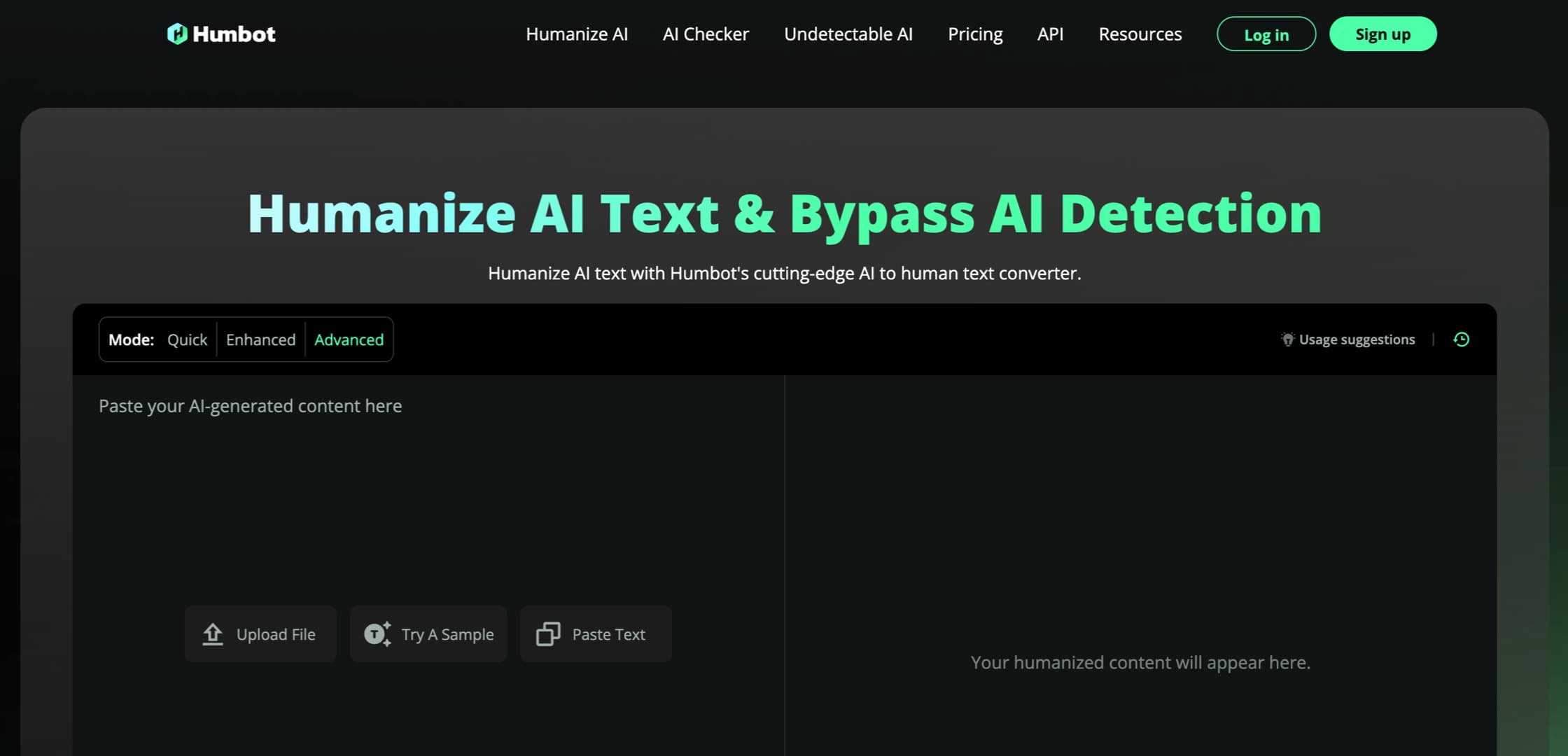This screenshot has height=756, width=1568.
Task: Go to Undetectable AI page
Action: pos(848,34)
